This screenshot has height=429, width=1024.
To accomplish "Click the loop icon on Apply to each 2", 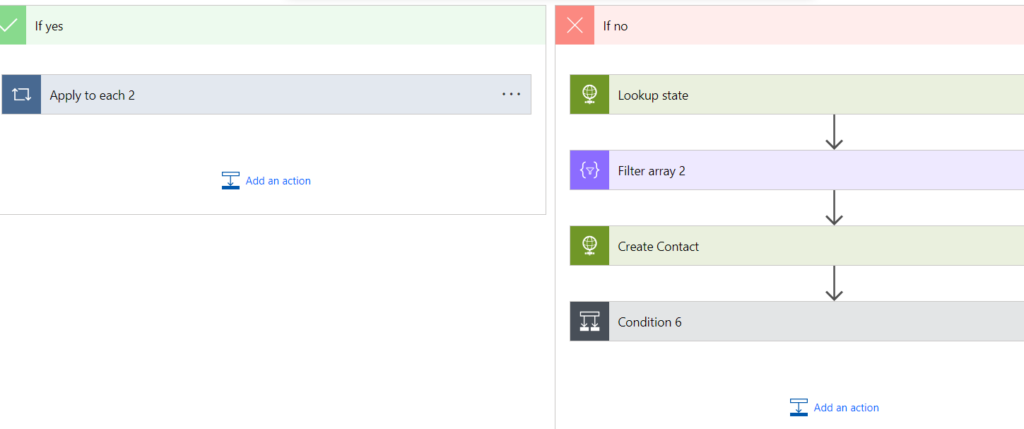I will click(x=21, y=95).
